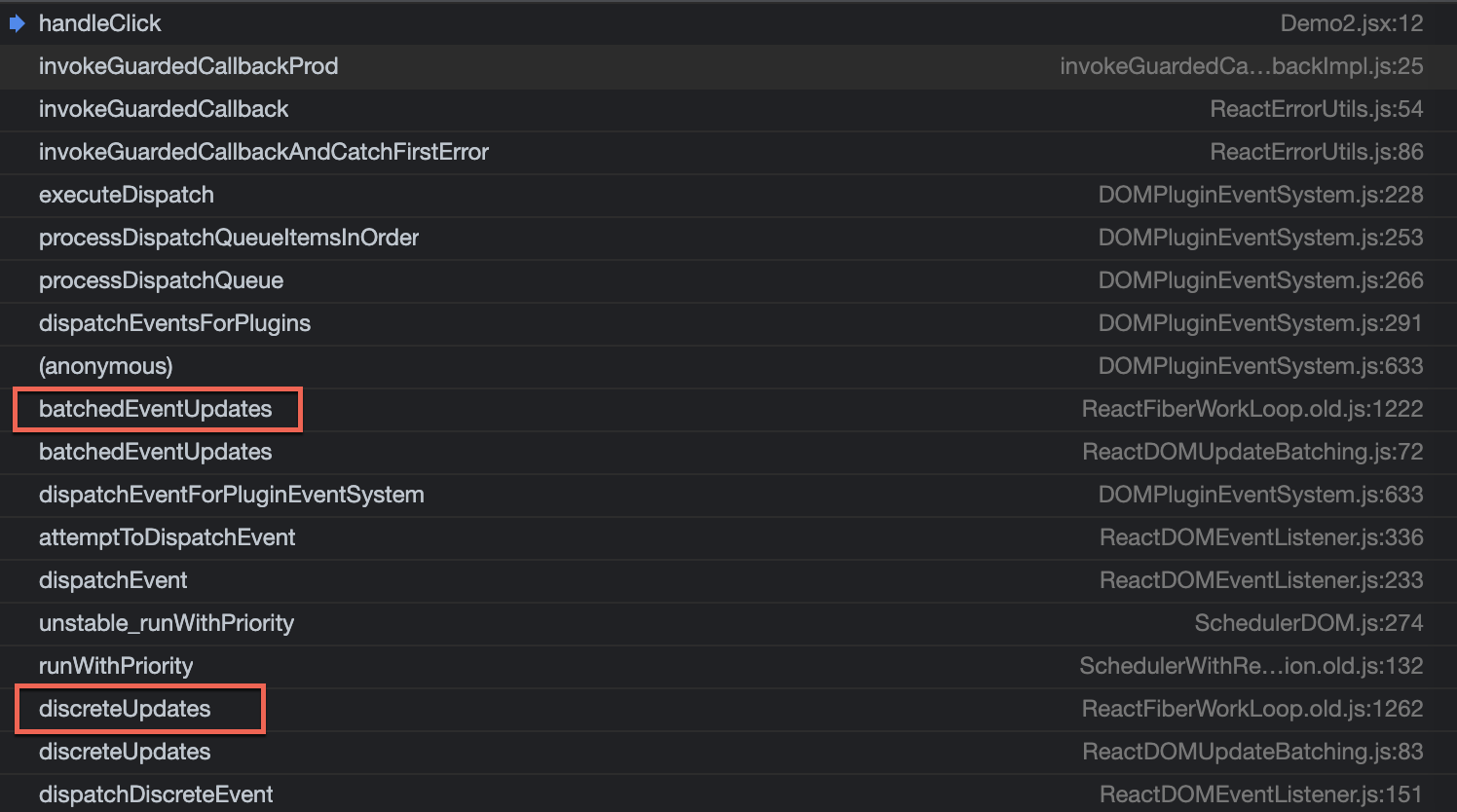This screenshot has height=812, width=1457.
Task: Select the handleClick stack frame
Action: [x=100, y=22]
